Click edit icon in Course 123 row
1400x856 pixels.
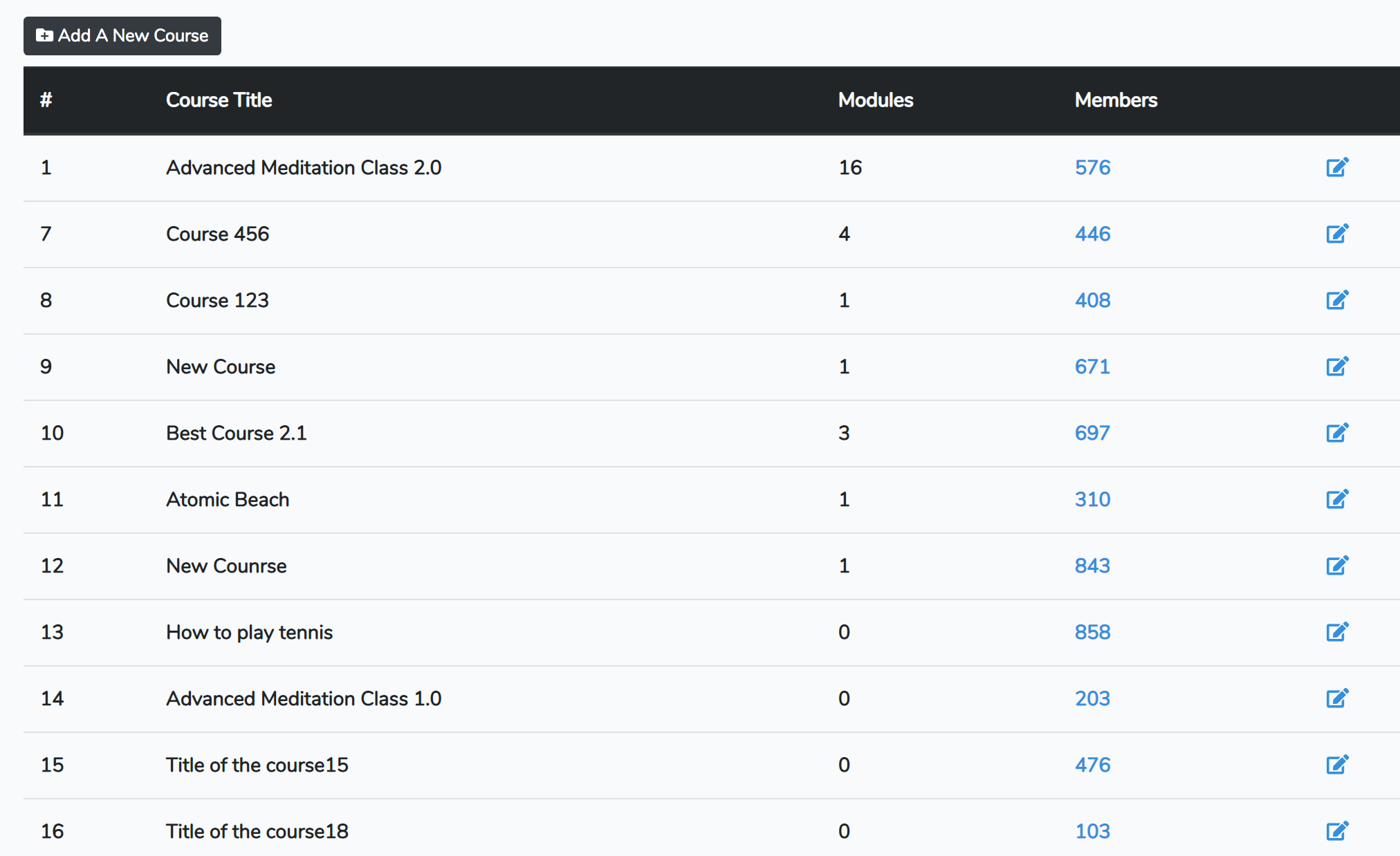(x=1337, y=300)
